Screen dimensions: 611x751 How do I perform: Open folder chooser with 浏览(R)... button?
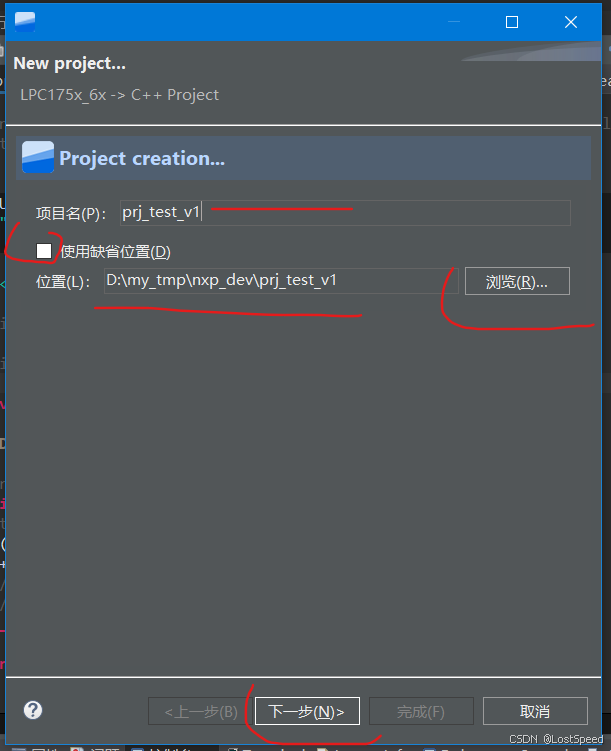(x=517, y=281)
